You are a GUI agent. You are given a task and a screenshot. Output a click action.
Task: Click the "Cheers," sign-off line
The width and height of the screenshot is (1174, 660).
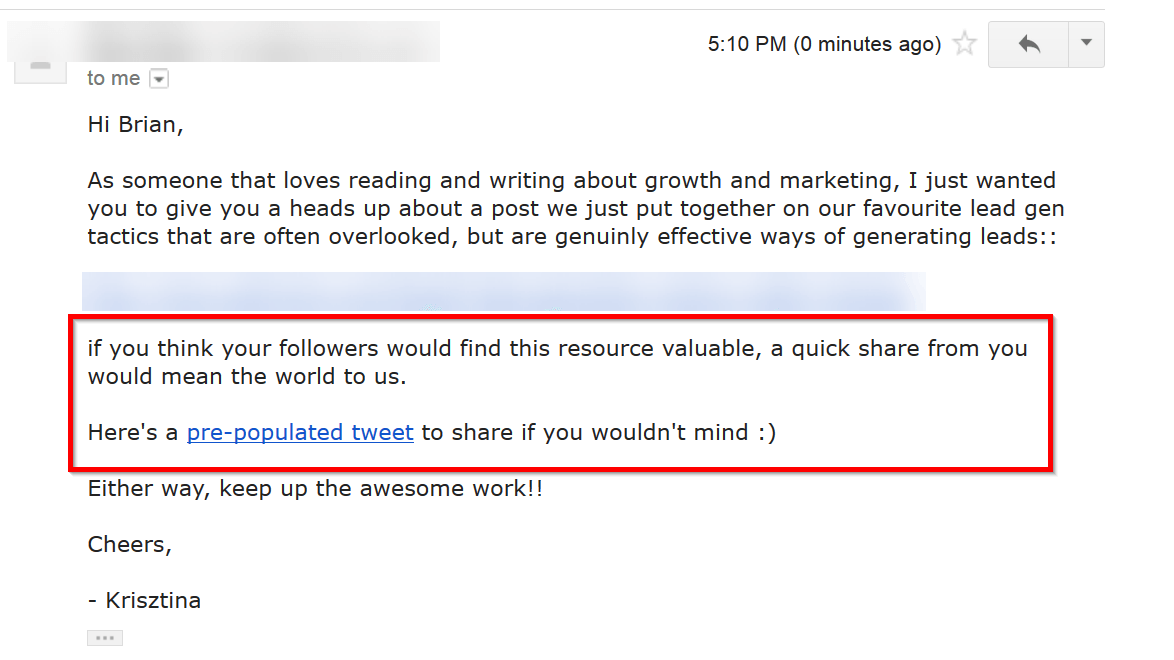pyautogui.click(x=130, y=545)
